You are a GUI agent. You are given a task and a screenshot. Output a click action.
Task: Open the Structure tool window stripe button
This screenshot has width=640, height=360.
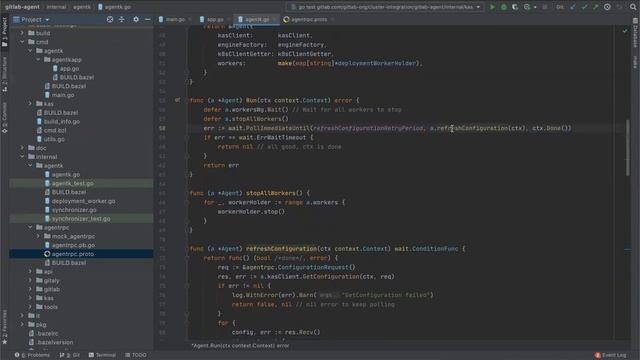[x=4, y=74]
